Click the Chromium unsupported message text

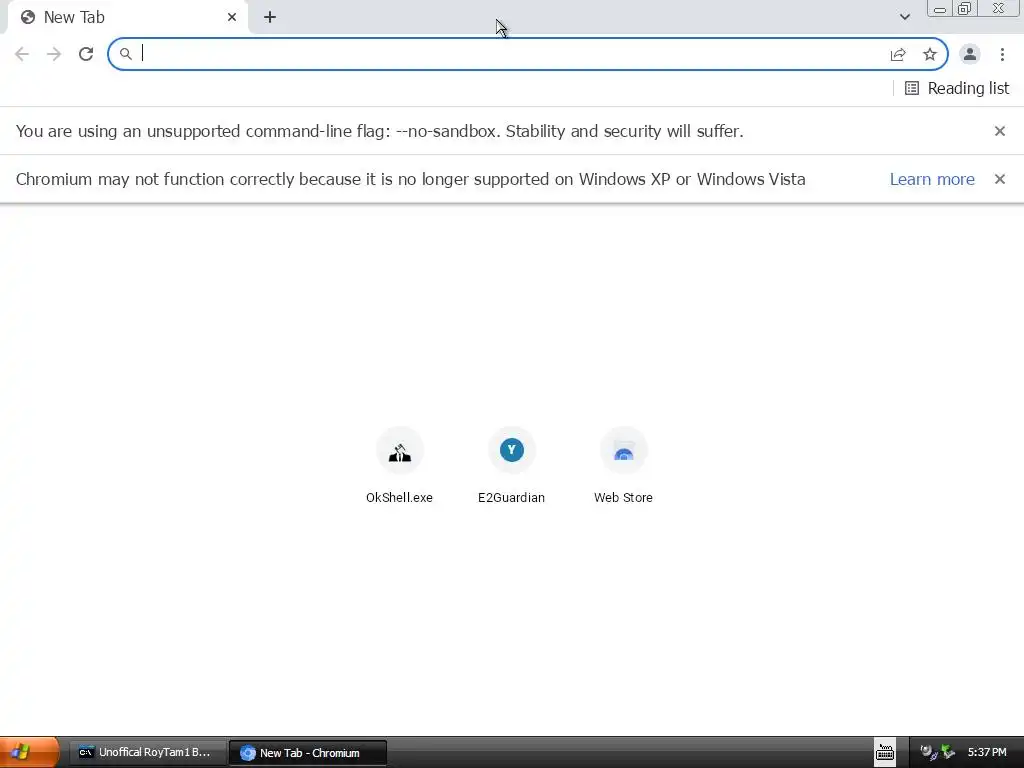(410, 179)
